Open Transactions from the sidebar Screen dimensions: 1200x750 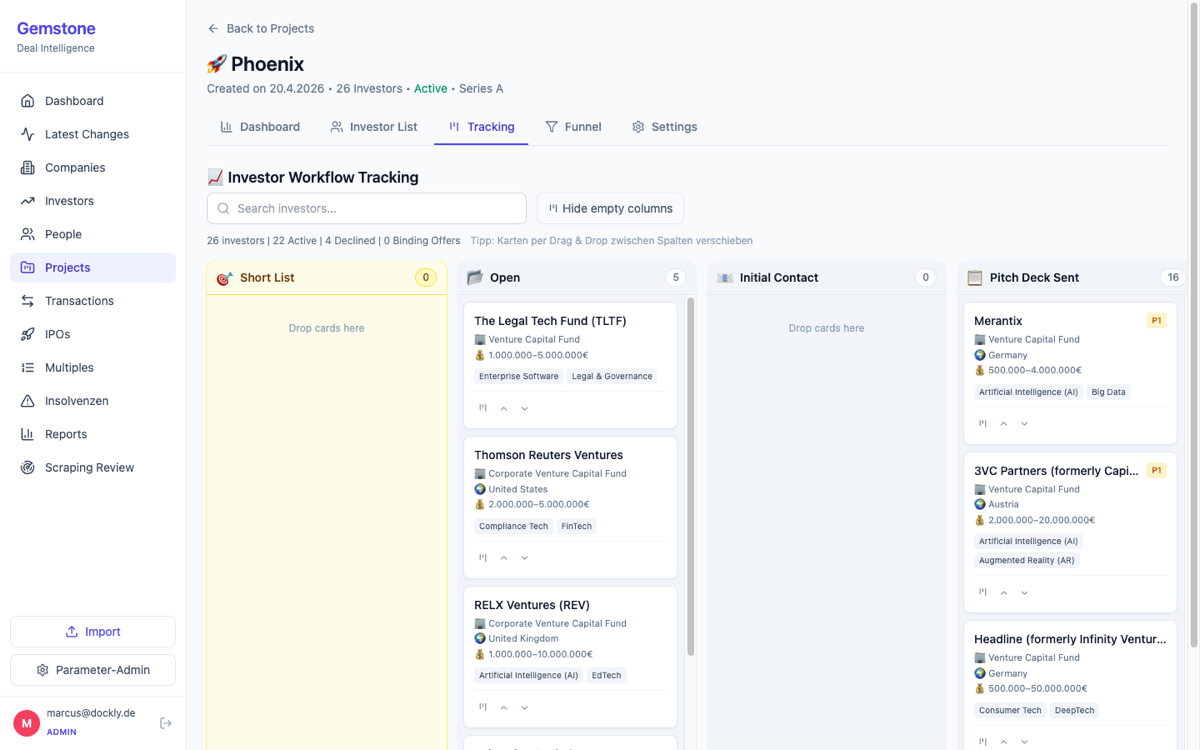click(93, 301)
